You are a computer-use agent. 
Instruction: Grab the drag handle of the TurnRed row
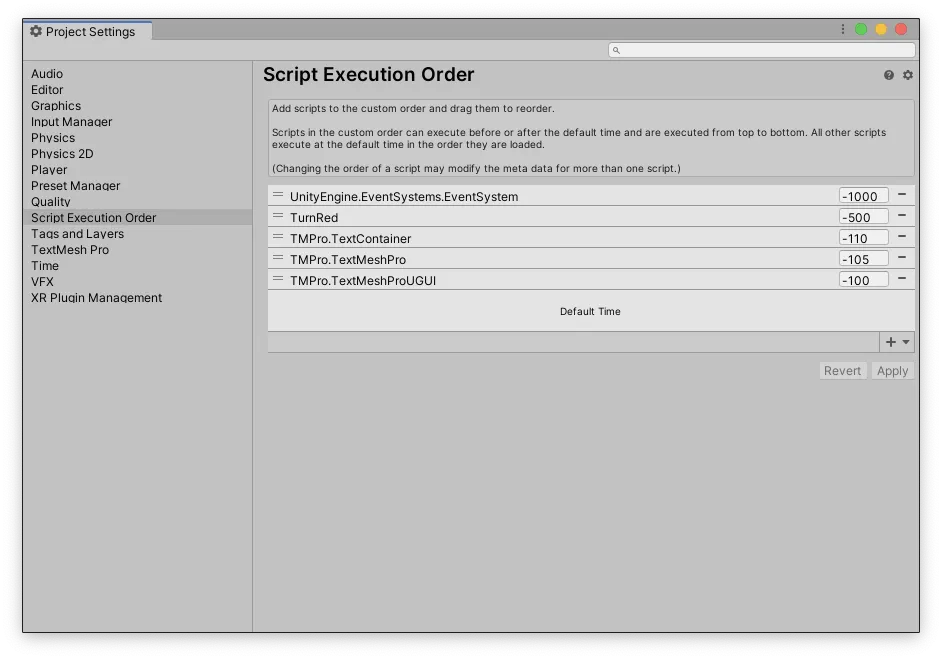click(x=278, y=216)
